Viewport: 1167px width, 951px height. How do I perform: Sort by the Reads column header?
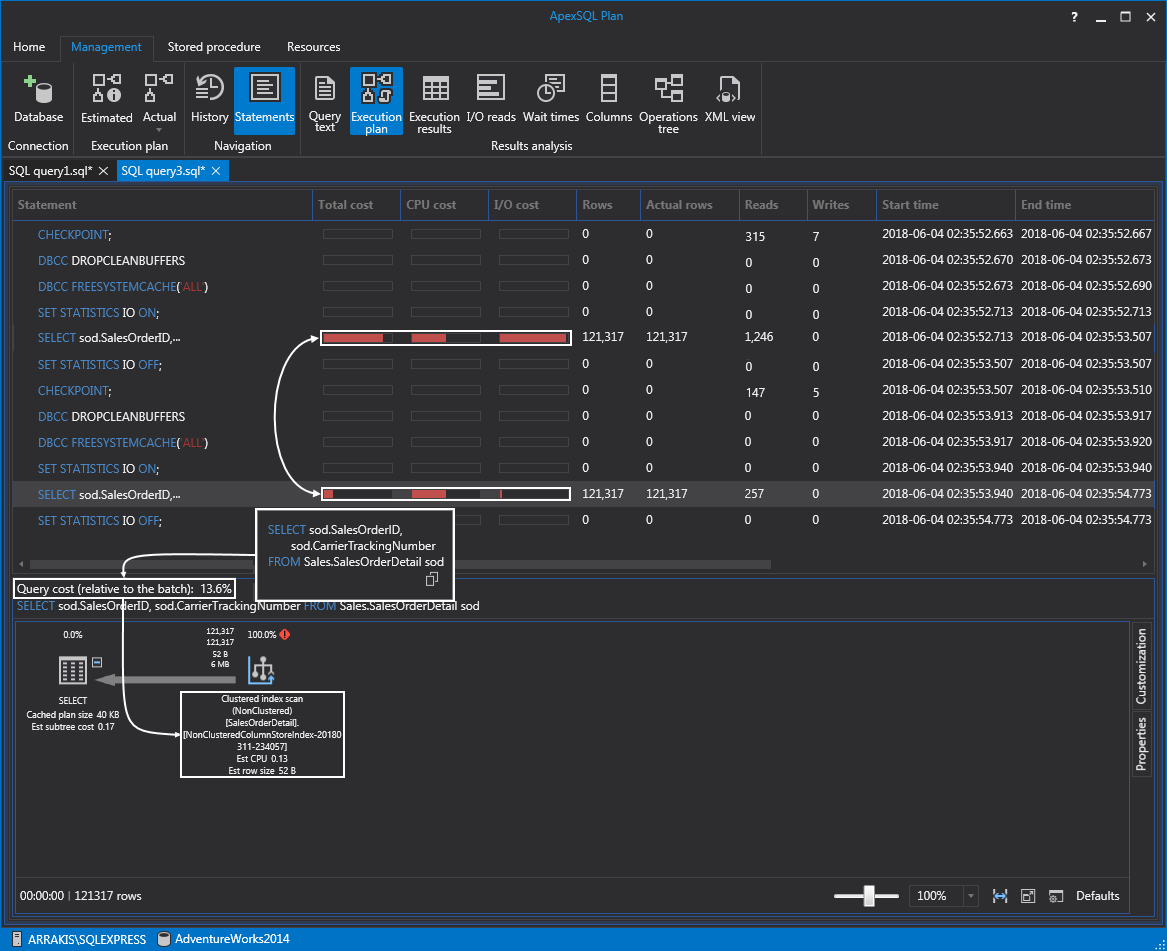pos(773,205)
